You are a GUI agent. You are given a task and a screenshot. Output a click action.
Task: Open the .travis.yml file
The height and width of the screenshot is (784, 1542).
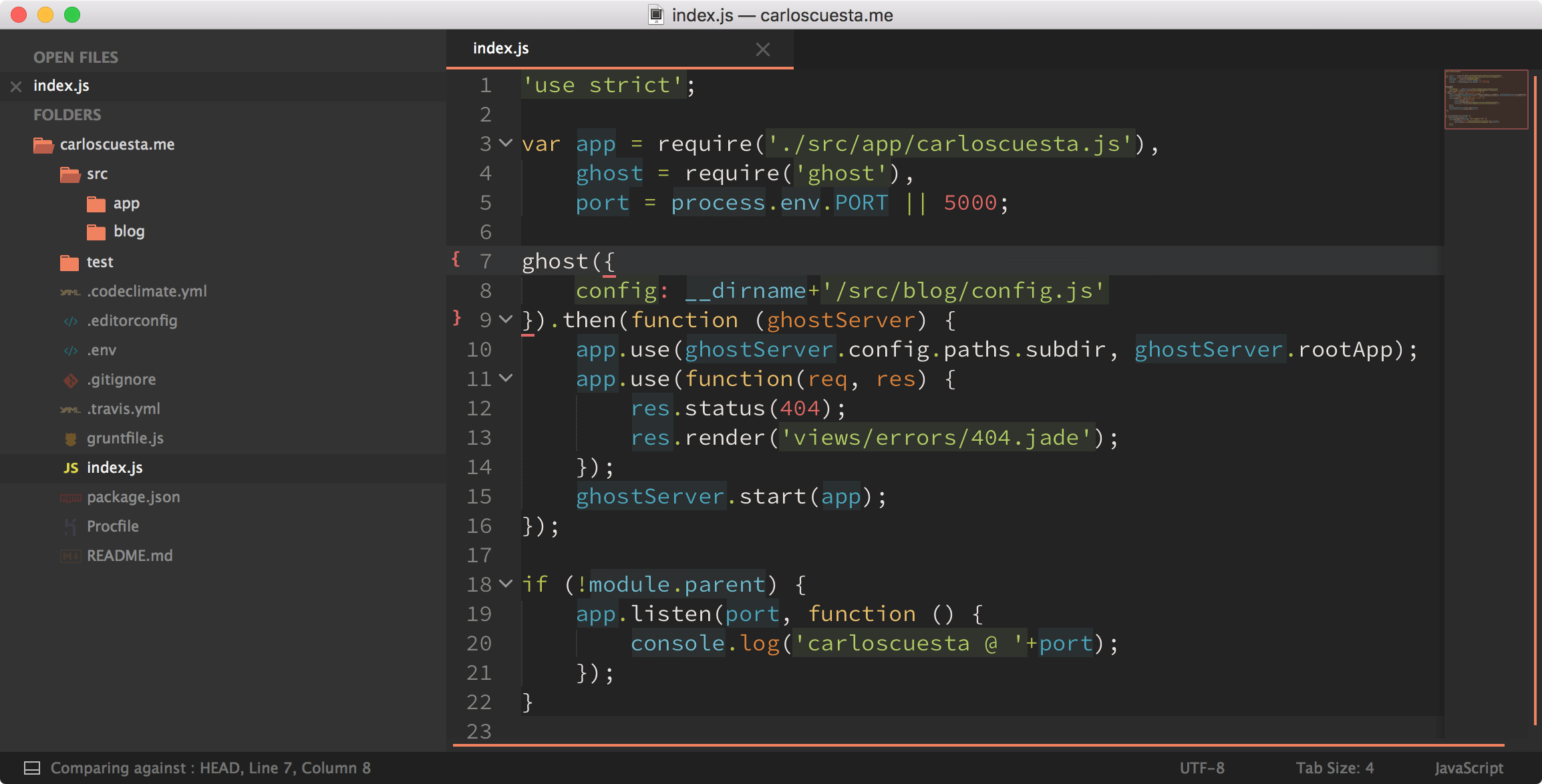pyautogui.click(x=124, y=409)
